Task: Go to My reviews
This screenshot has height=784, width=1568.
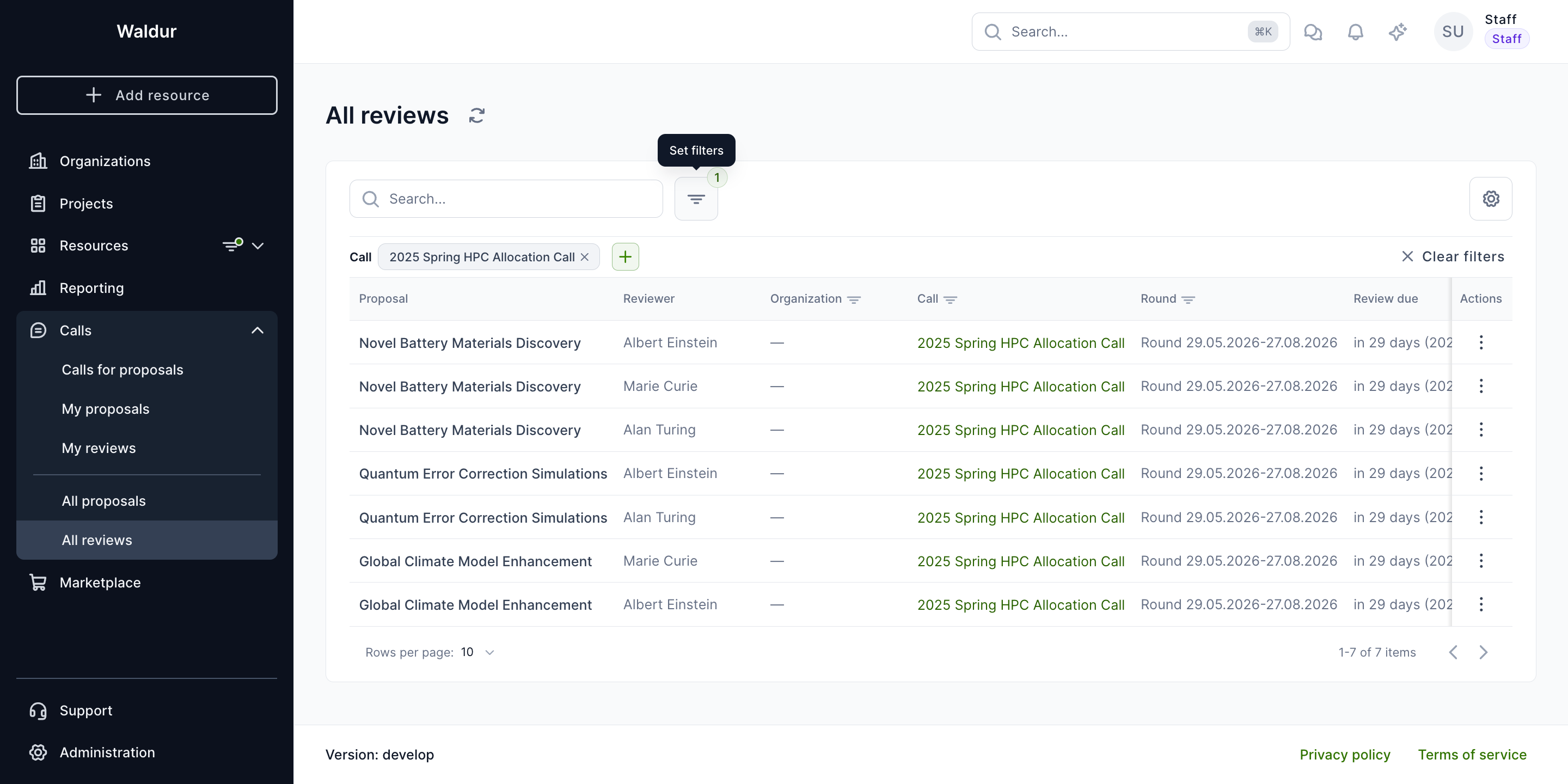Action: tap(146, 448)
